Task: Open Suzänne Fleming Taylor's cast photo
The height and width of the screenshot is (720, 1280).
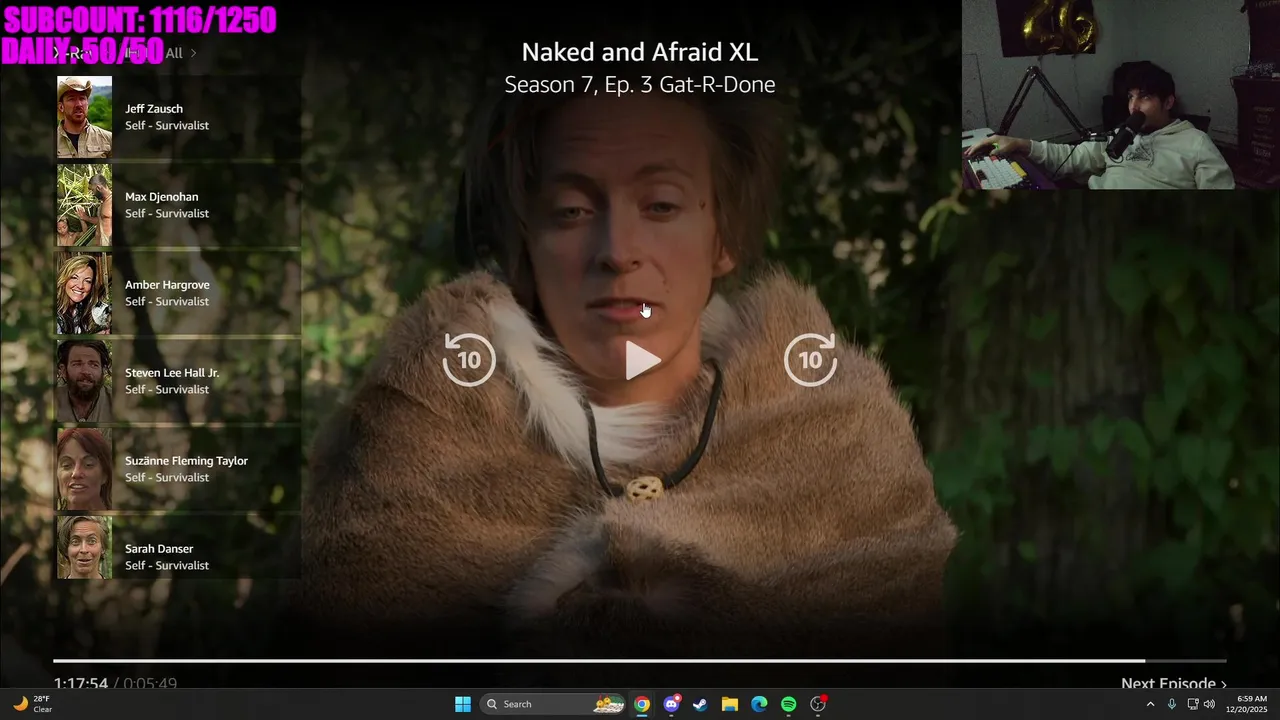Action: [x=84, y=469]
